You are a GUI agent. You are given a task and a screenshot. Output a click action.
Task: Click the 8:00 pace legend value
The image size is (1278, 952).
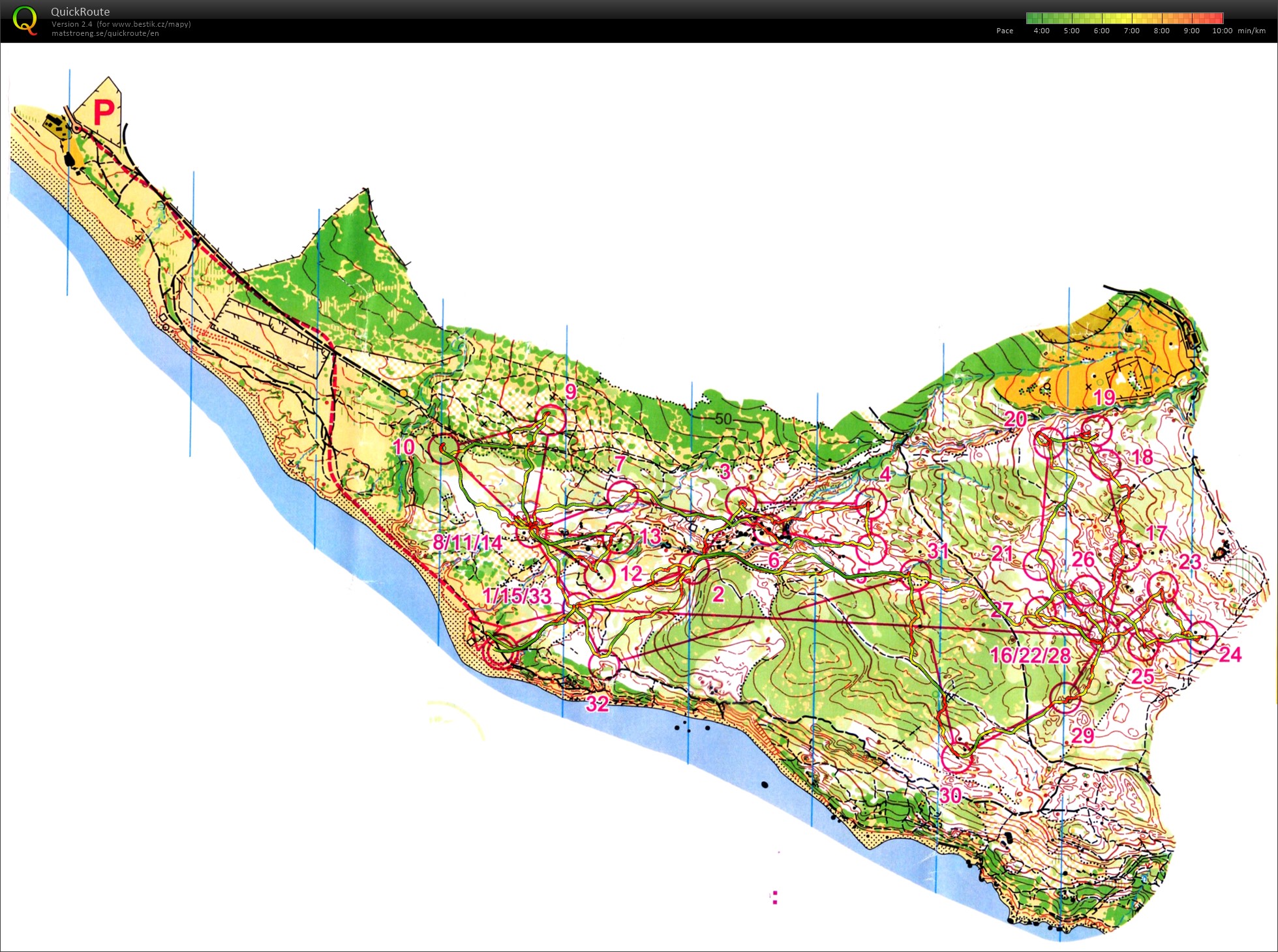tap(1161, 31)
